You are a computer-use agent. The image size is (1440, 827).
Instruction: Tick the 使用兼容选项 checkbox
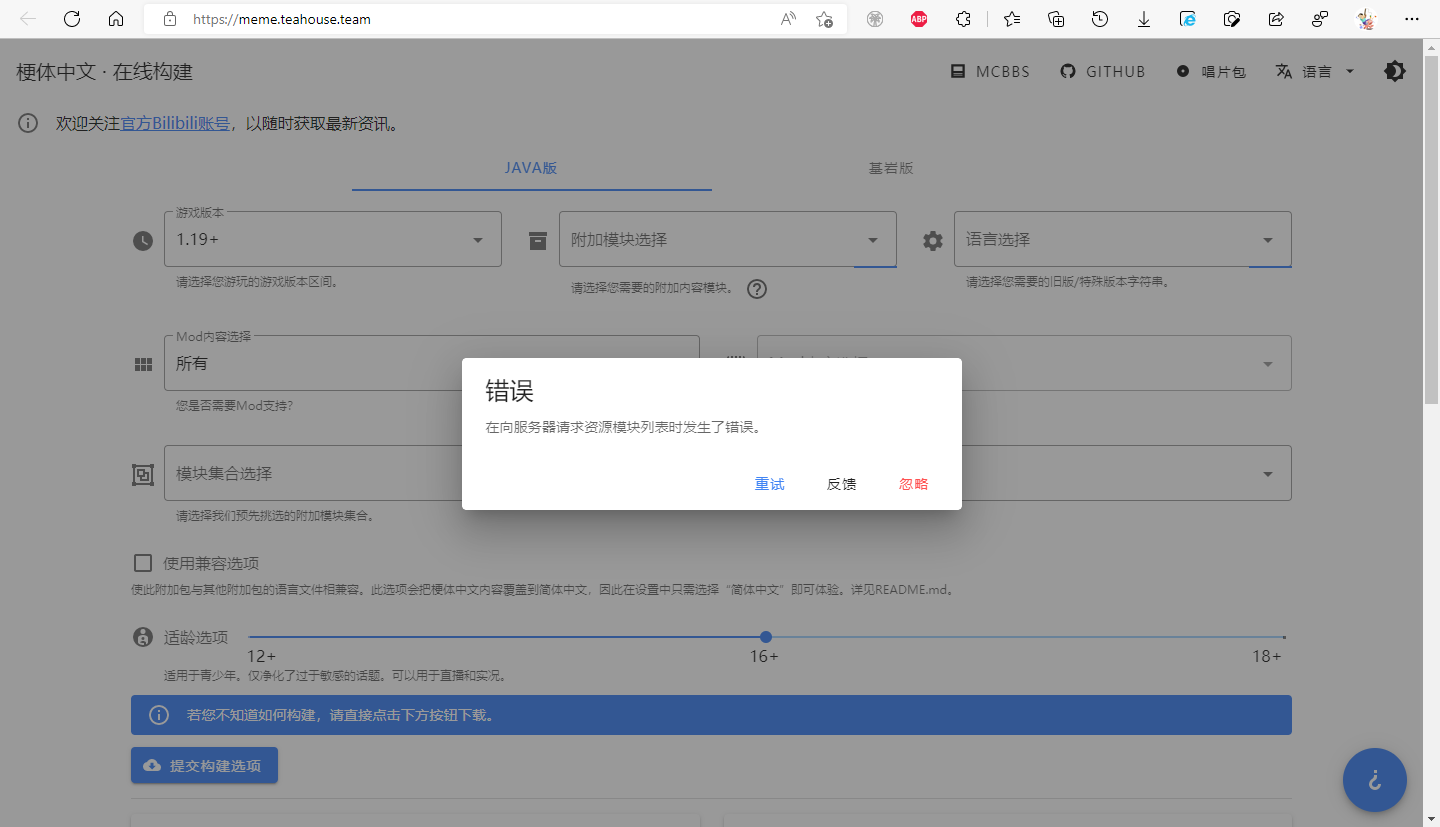143,563
